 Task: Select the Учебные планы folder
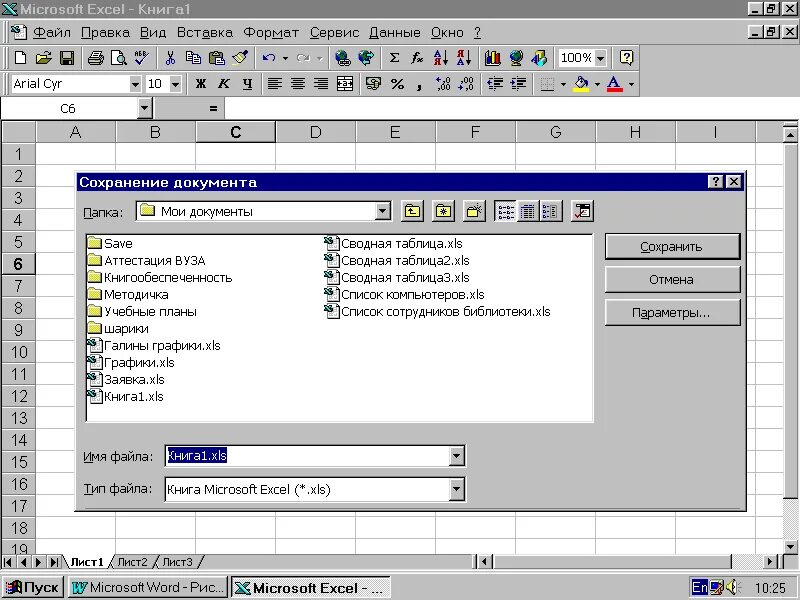click(142, 311)
